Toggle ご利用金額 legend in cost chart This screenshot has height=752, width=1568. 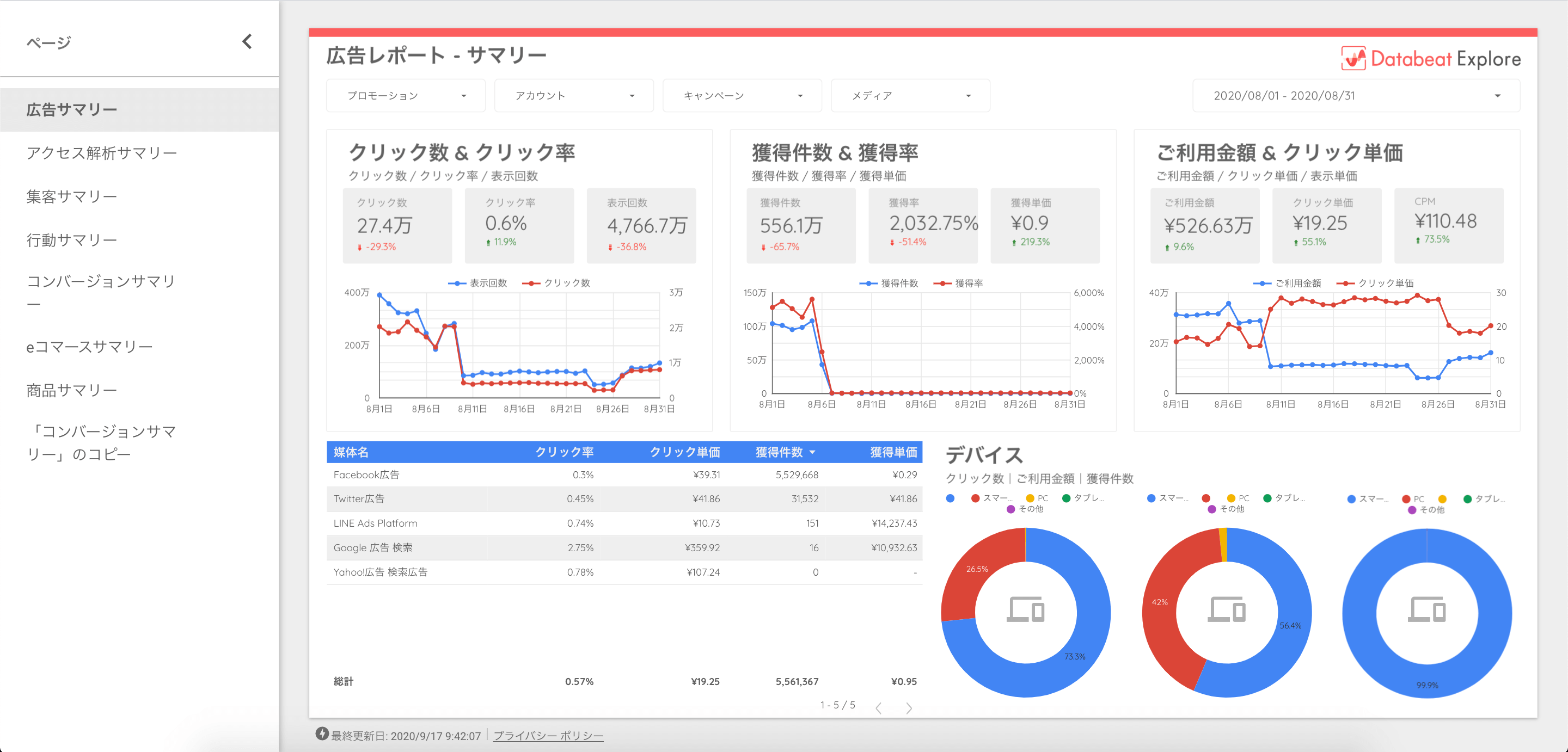point(1288,283)
